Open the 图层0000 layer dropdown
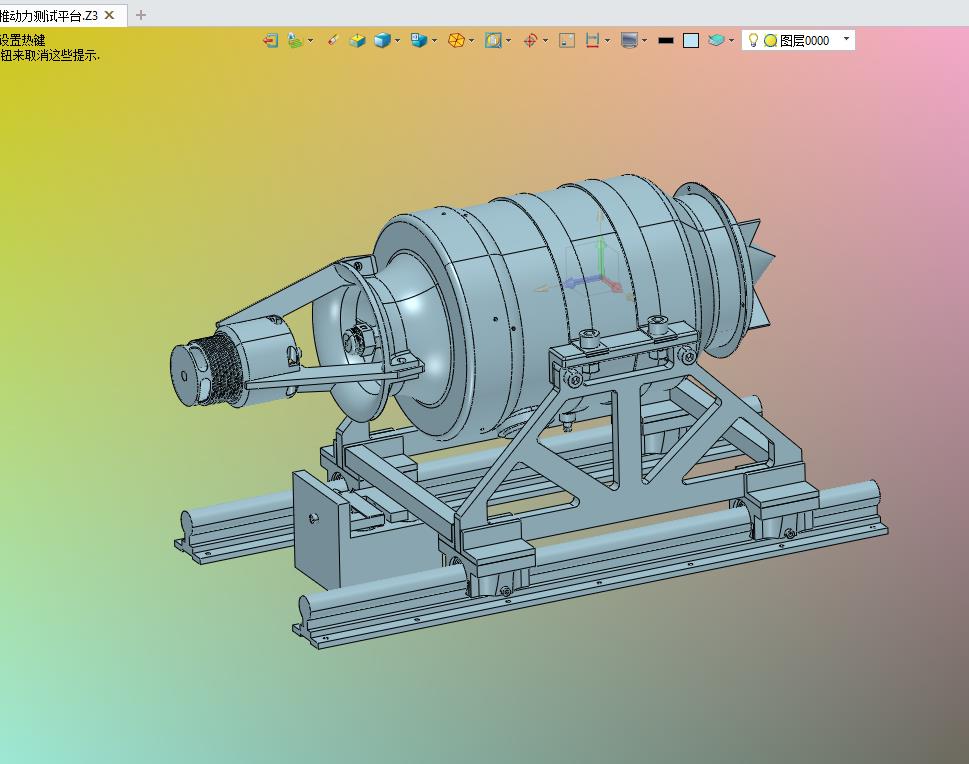Screen dimensions: 969x764 (847, 40)
